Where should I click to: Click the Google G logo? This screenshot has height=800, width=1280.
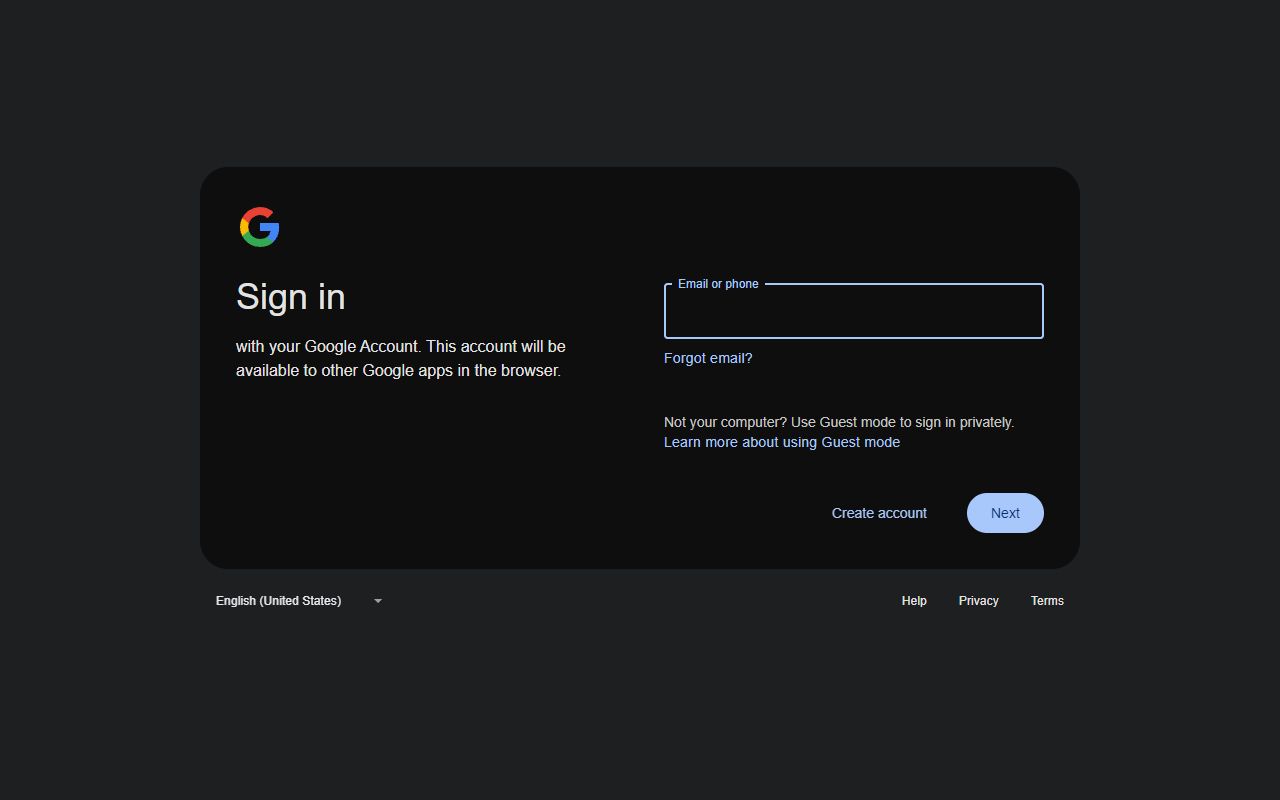260,227
